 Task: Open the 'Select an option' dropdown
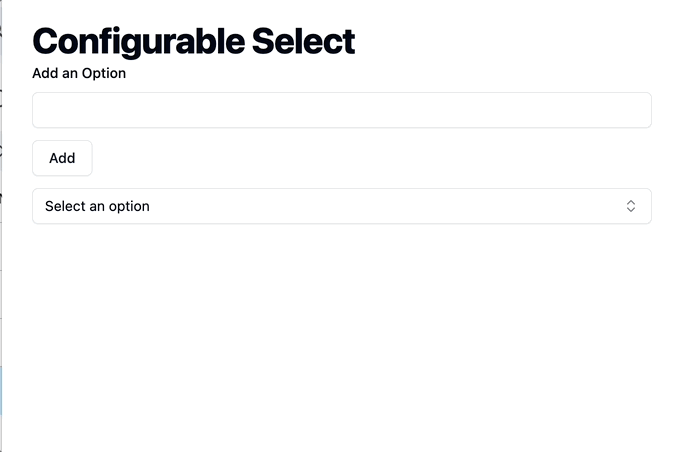[x=341, y=206]
